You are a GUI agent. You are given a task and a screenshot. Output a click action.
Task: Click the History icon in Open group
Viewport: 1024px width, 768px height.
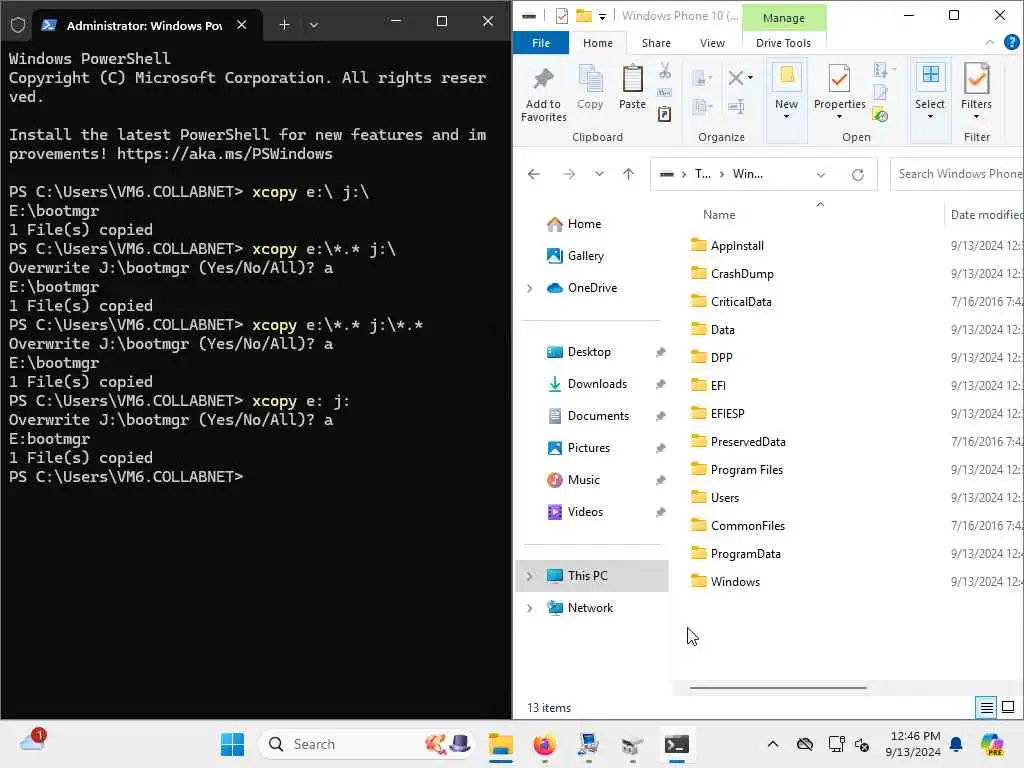click(880, 116)
